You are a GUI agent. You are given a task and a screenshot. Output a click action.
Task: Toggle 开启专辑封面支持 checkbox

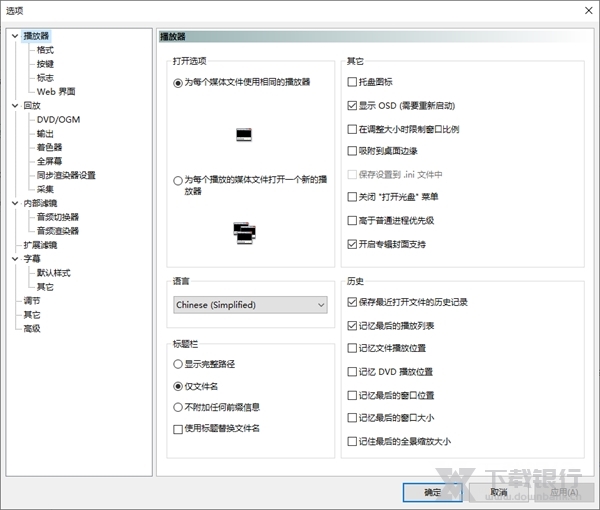(352, 244)
